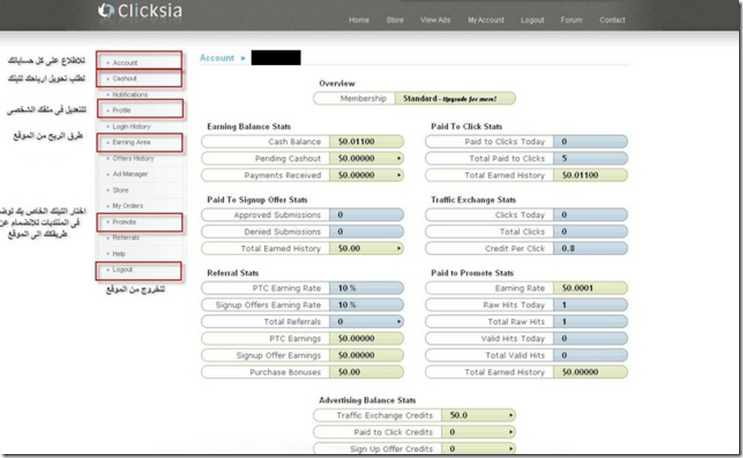
Task: Open My Orders in the sidebar
Action: tap(127, 206)
